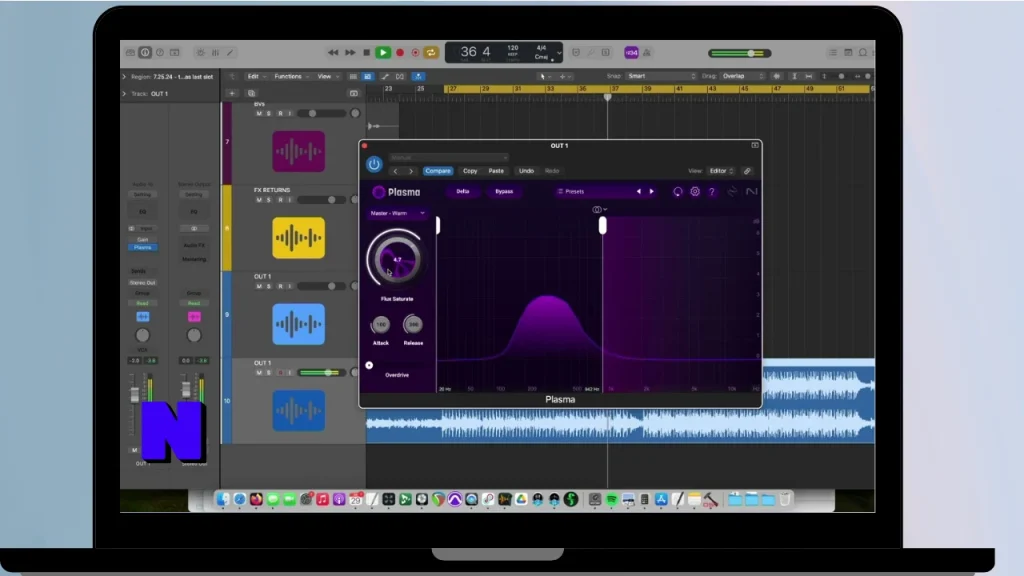Open the Edit menu in tracks area
The image size is (1024, 576).
(255, 76)
